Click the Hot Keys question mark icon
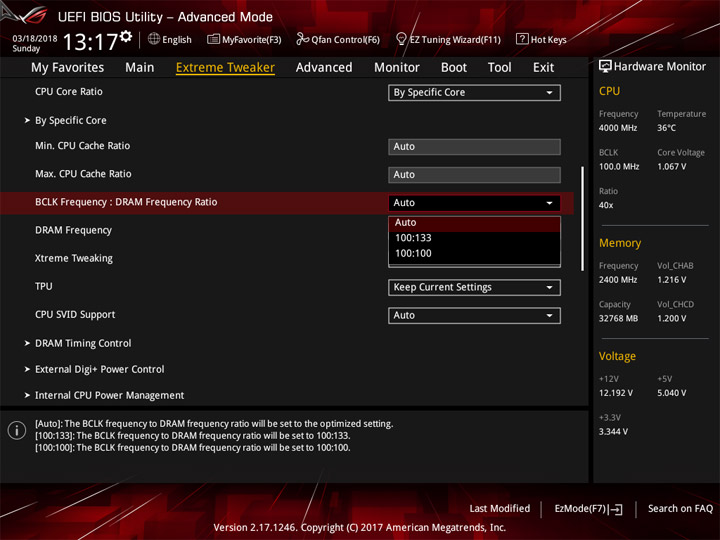This screenshot has width=720, height=540. point(522,39)
